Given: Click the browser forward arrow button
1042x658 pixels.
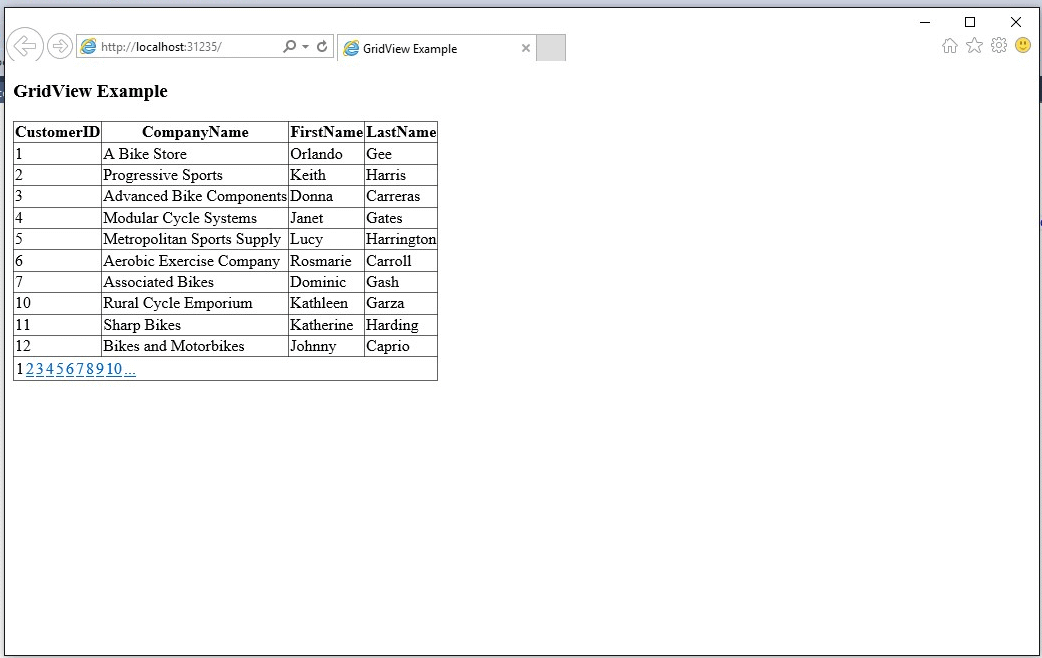Looking at the screenshot, I should 60,46.
